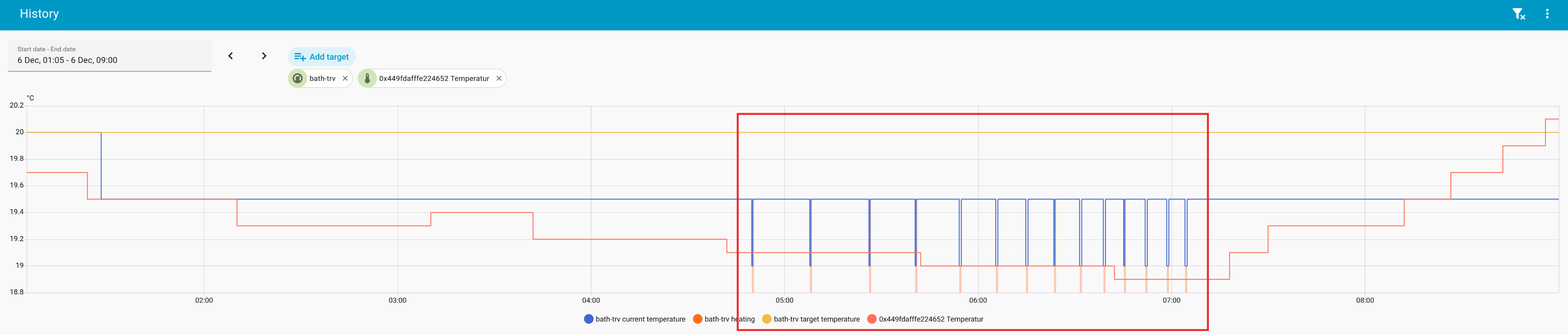1568x335 pixels.
Task: Click the Add target button
Action: click(321, 57)
